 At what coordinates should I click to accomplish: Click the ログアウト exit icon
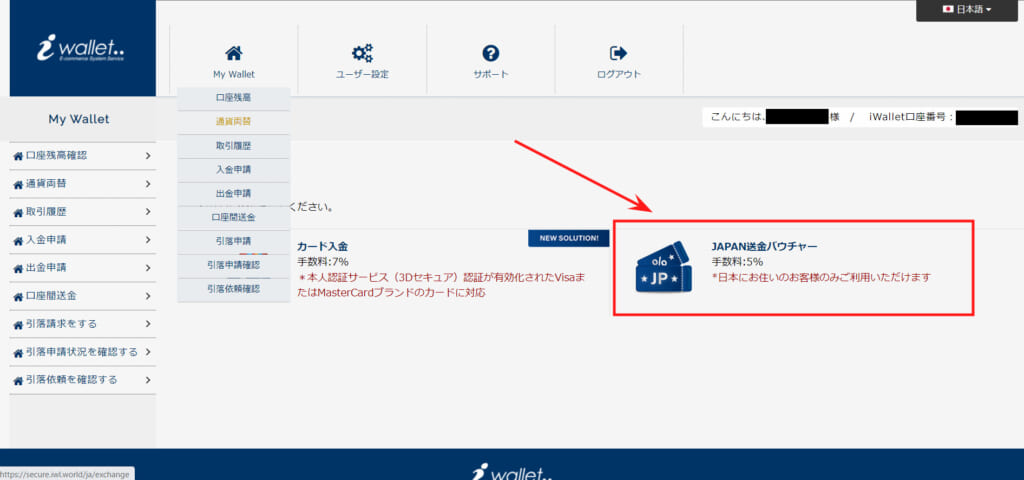[x=618, y=53]
